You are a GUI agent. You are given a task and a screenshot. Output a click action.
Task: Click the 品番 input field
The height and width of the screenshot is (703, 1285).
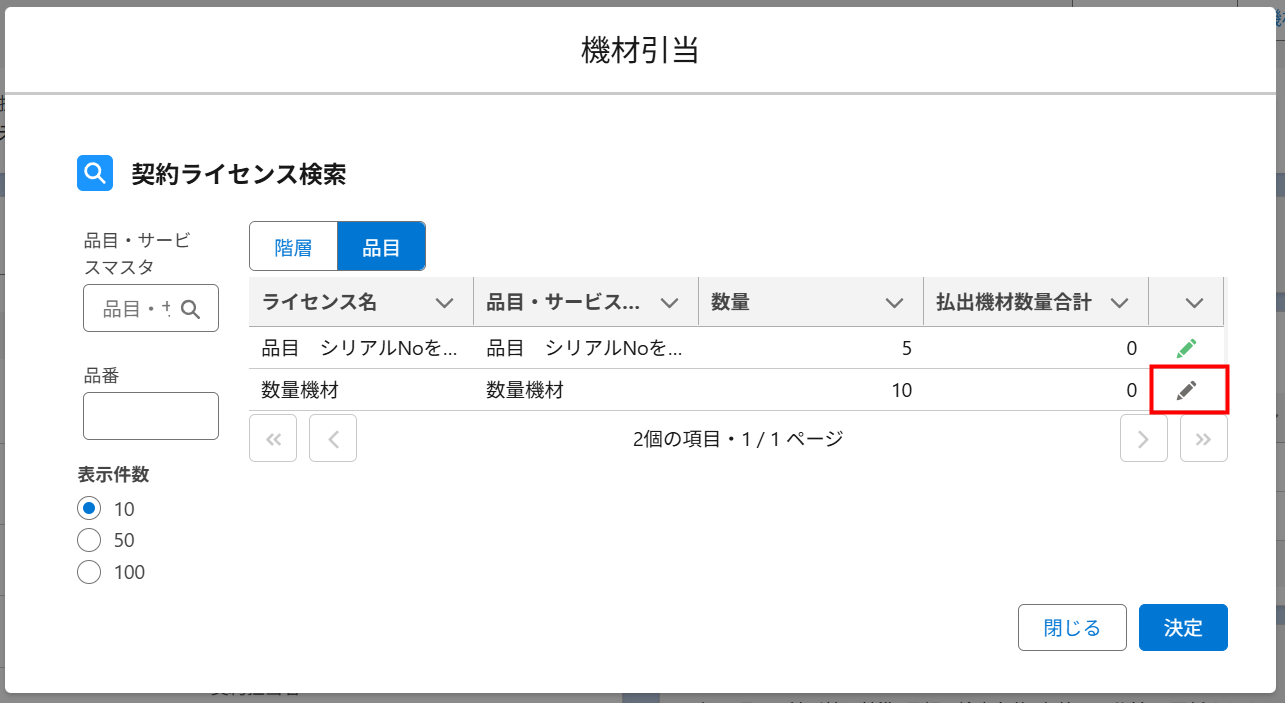pyautogui.click(x=151, y=416)
